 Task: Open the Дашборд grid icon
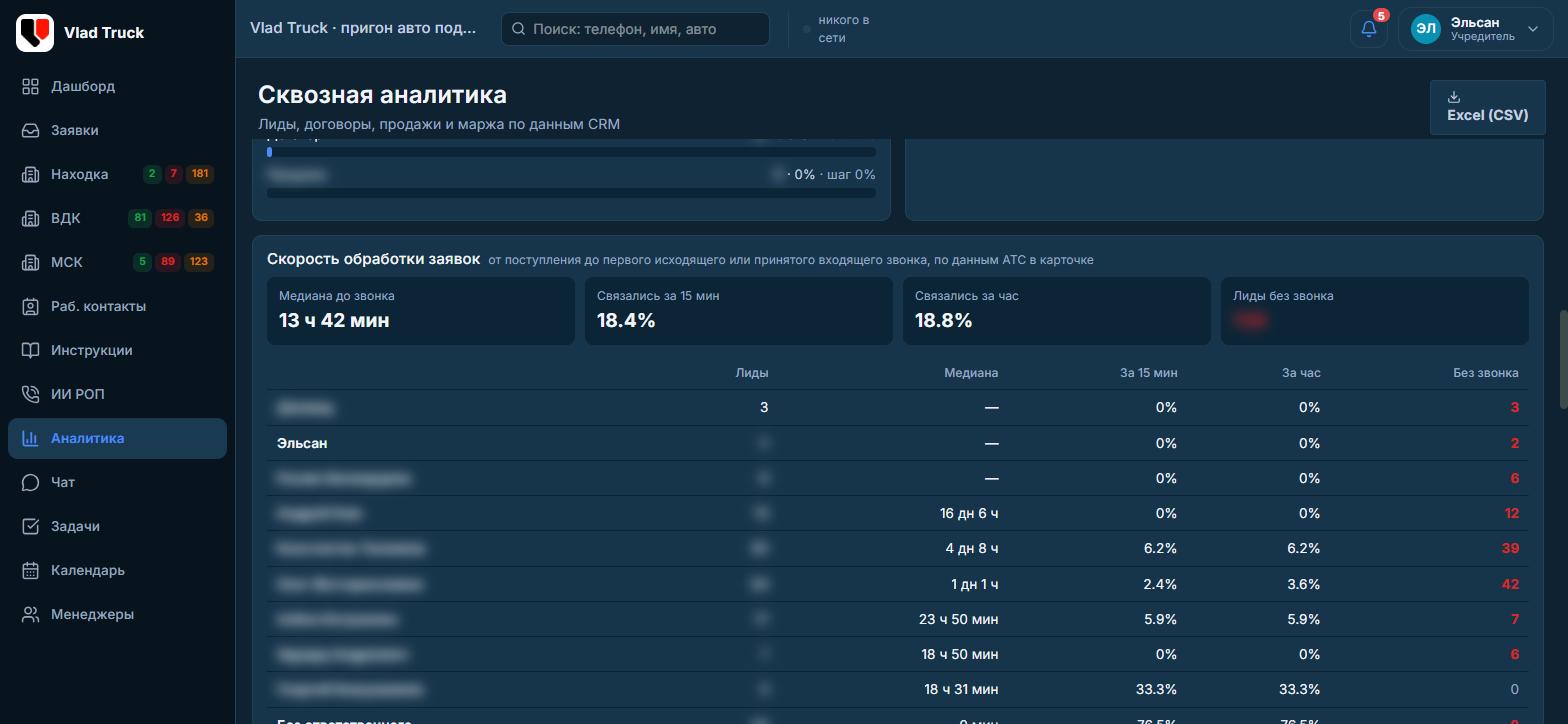pos(31,87)
